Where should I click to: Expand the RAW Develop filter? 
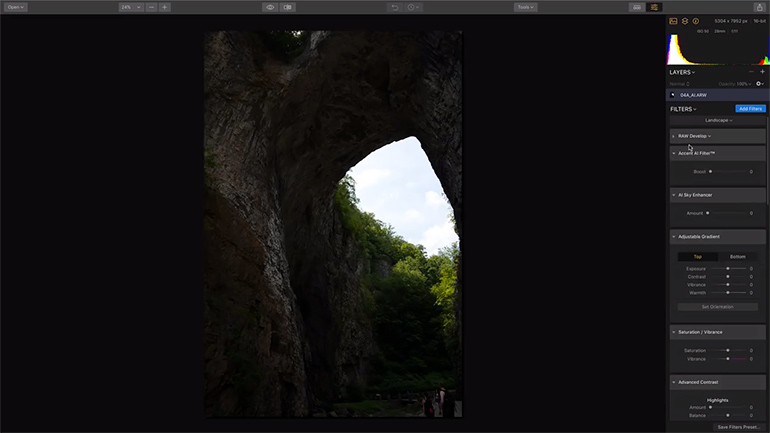(694, 136)
